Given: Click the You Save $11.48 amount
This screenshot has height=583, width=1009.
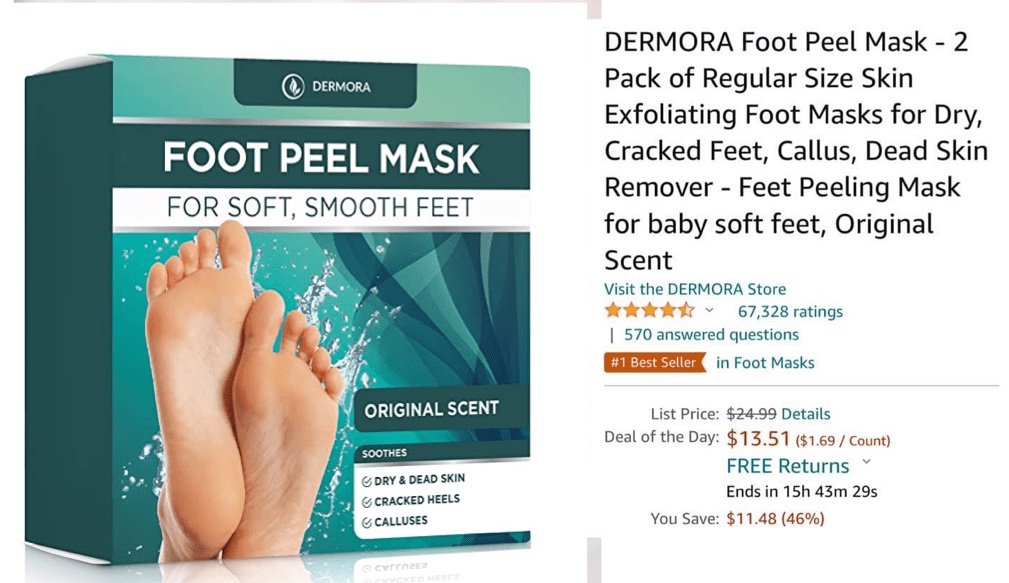Looking at the screenshot, I should pyautogui.click(x=775, y=519).
